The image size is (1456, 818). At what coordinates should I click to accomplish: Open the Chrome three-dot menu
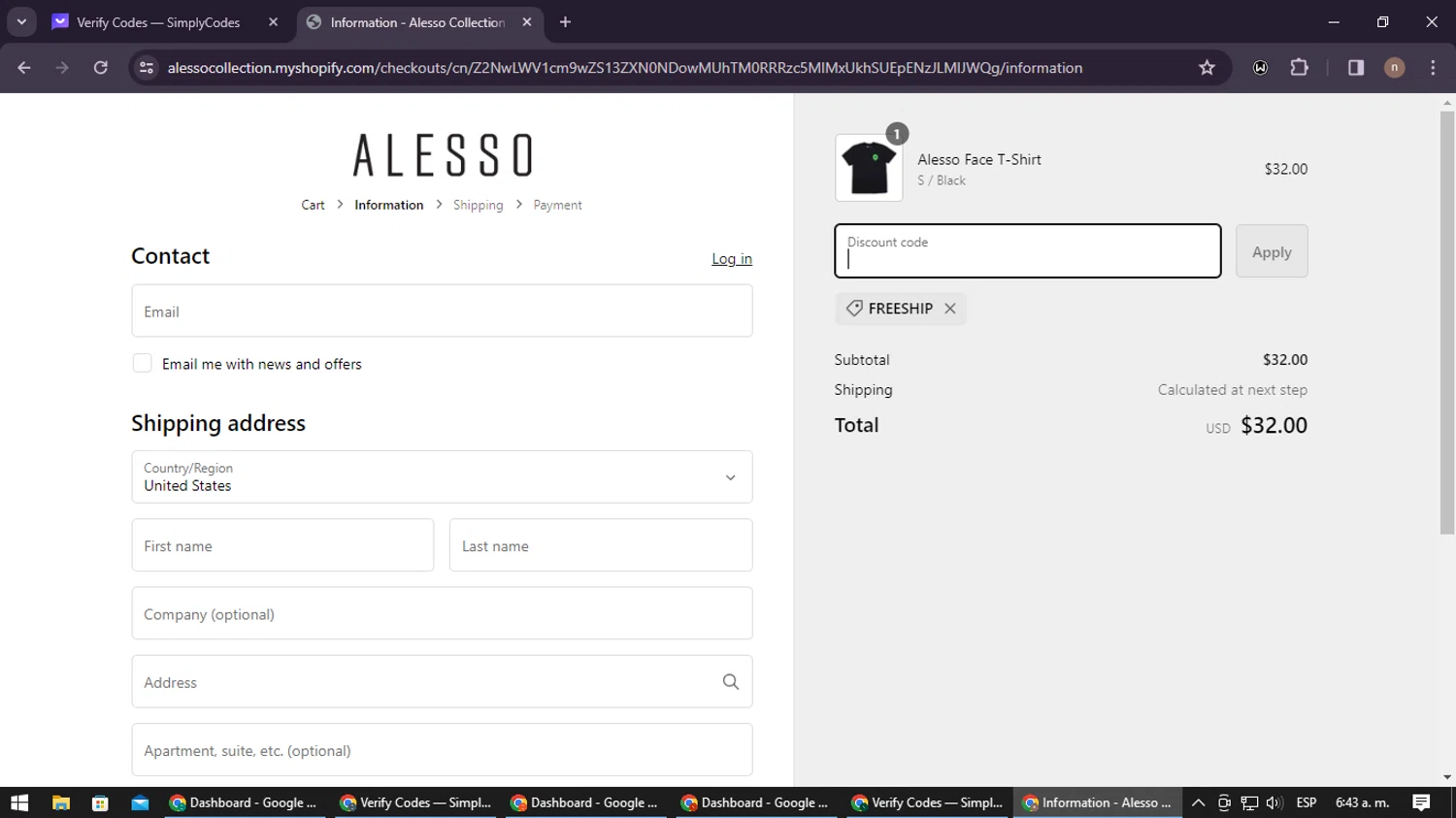click(x=1433, y=68)
